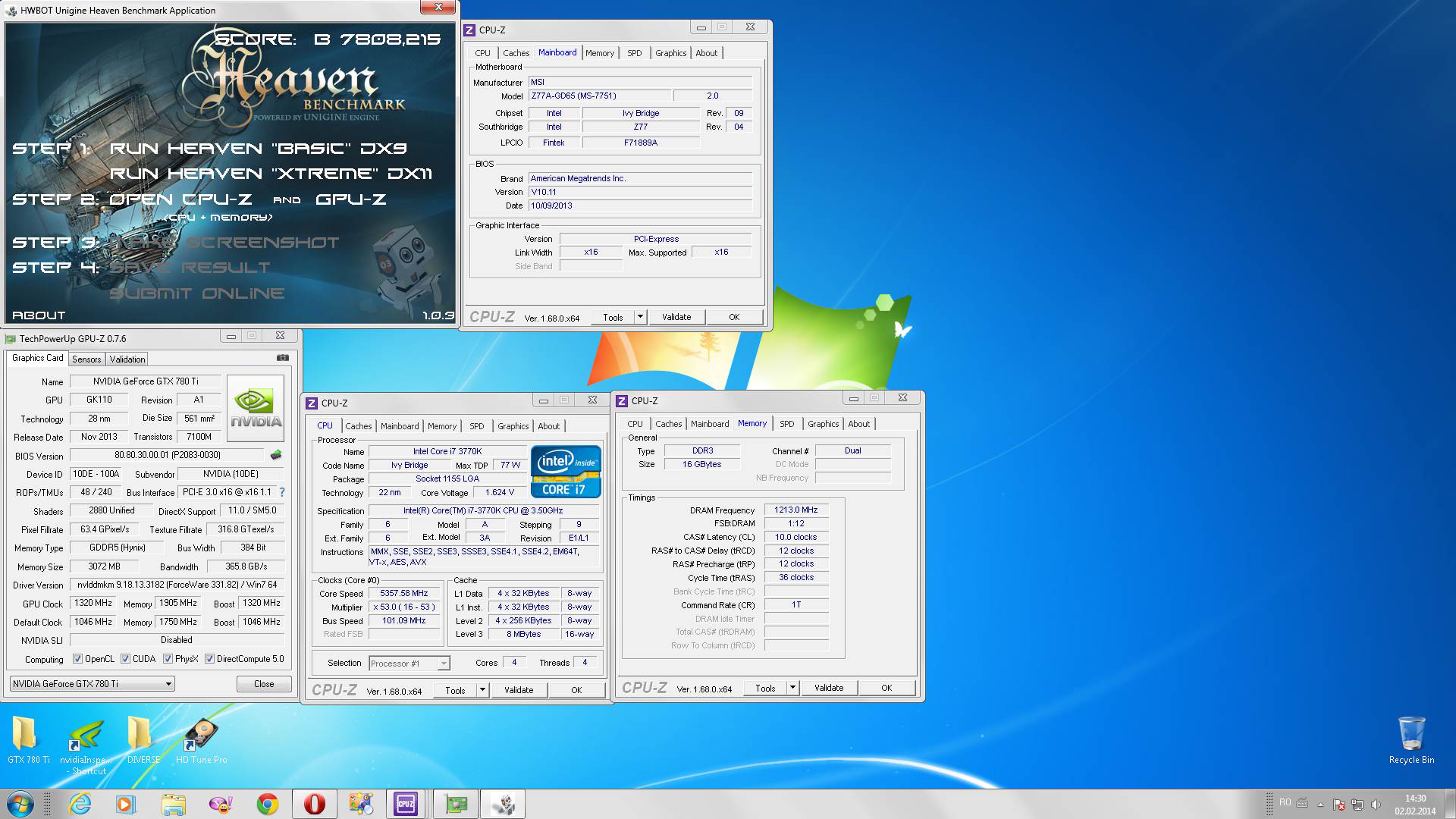1456x819 pixels.
Task: Click the NVIDIA logo in GPU-Z
Action: 256,408
